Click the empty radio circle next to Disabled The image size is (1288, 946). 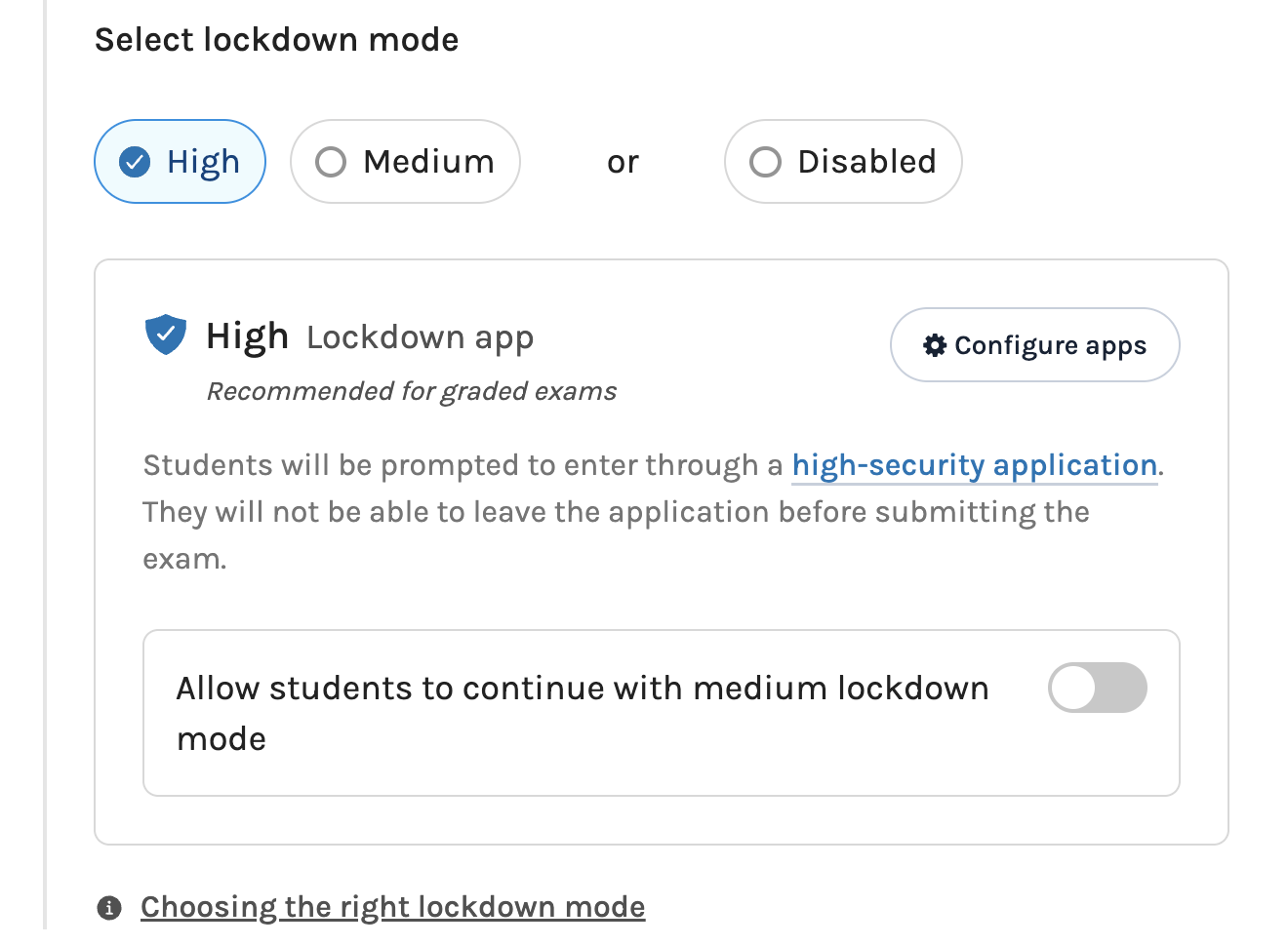point(765,162)
